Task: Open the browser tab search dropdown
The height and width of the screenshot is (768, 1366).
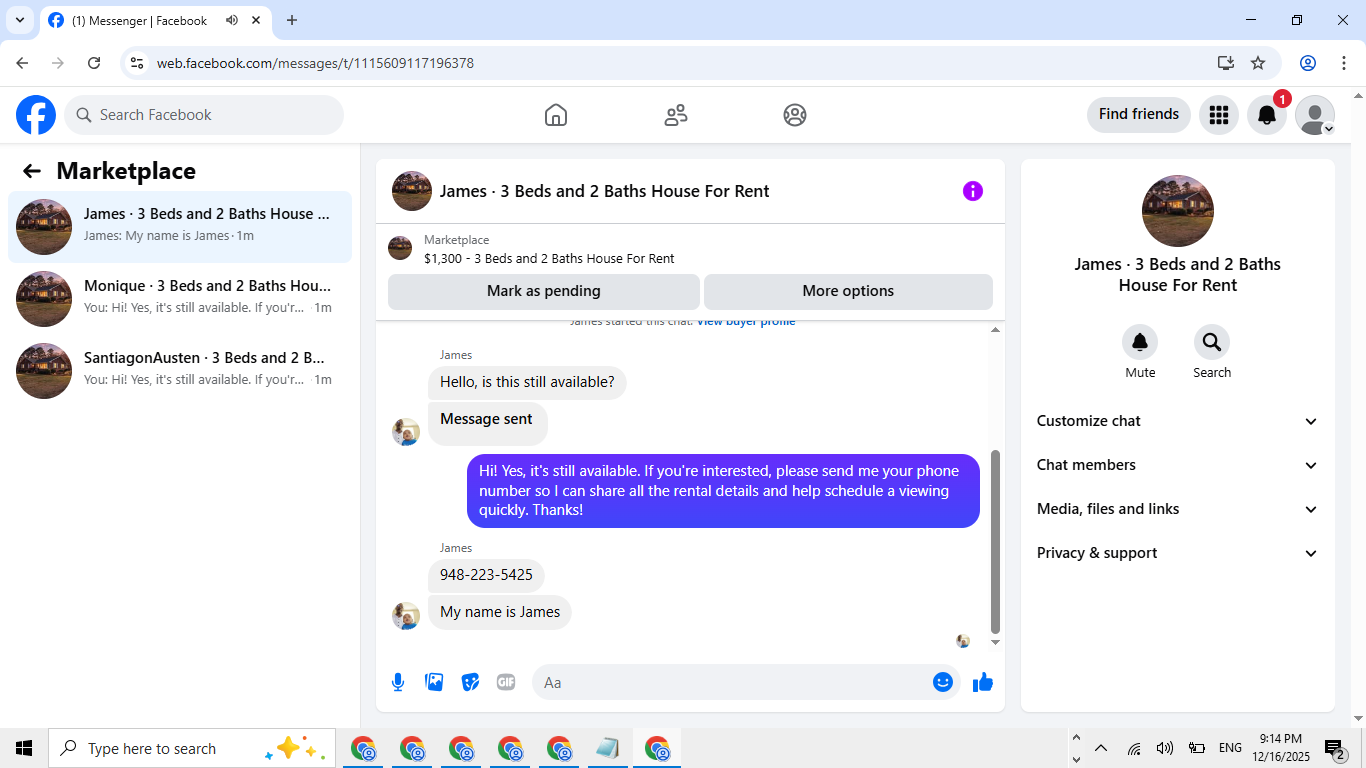Action: click(19, 20)
